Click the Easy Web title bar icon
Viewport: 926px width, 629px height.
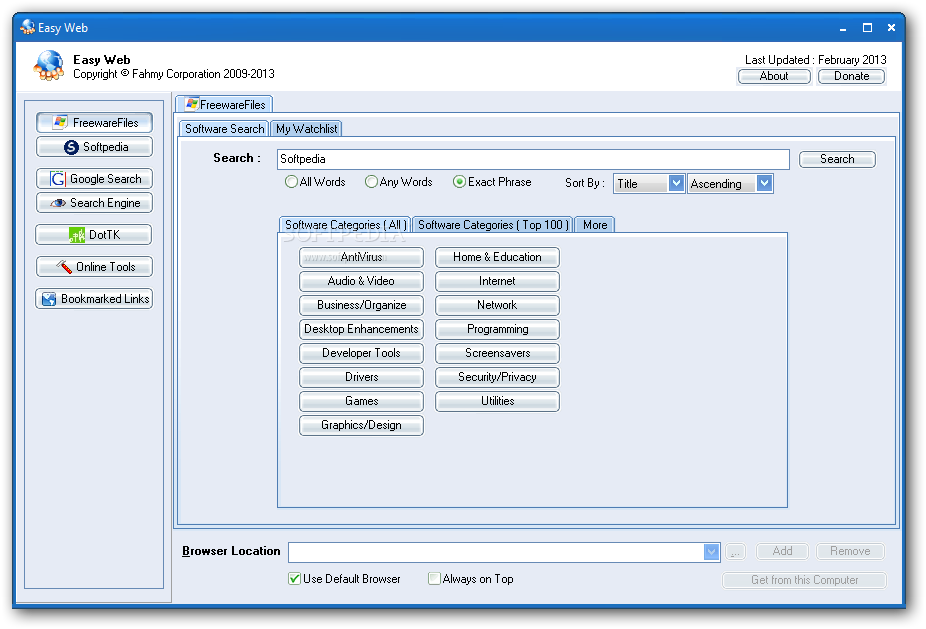point(27,27)
